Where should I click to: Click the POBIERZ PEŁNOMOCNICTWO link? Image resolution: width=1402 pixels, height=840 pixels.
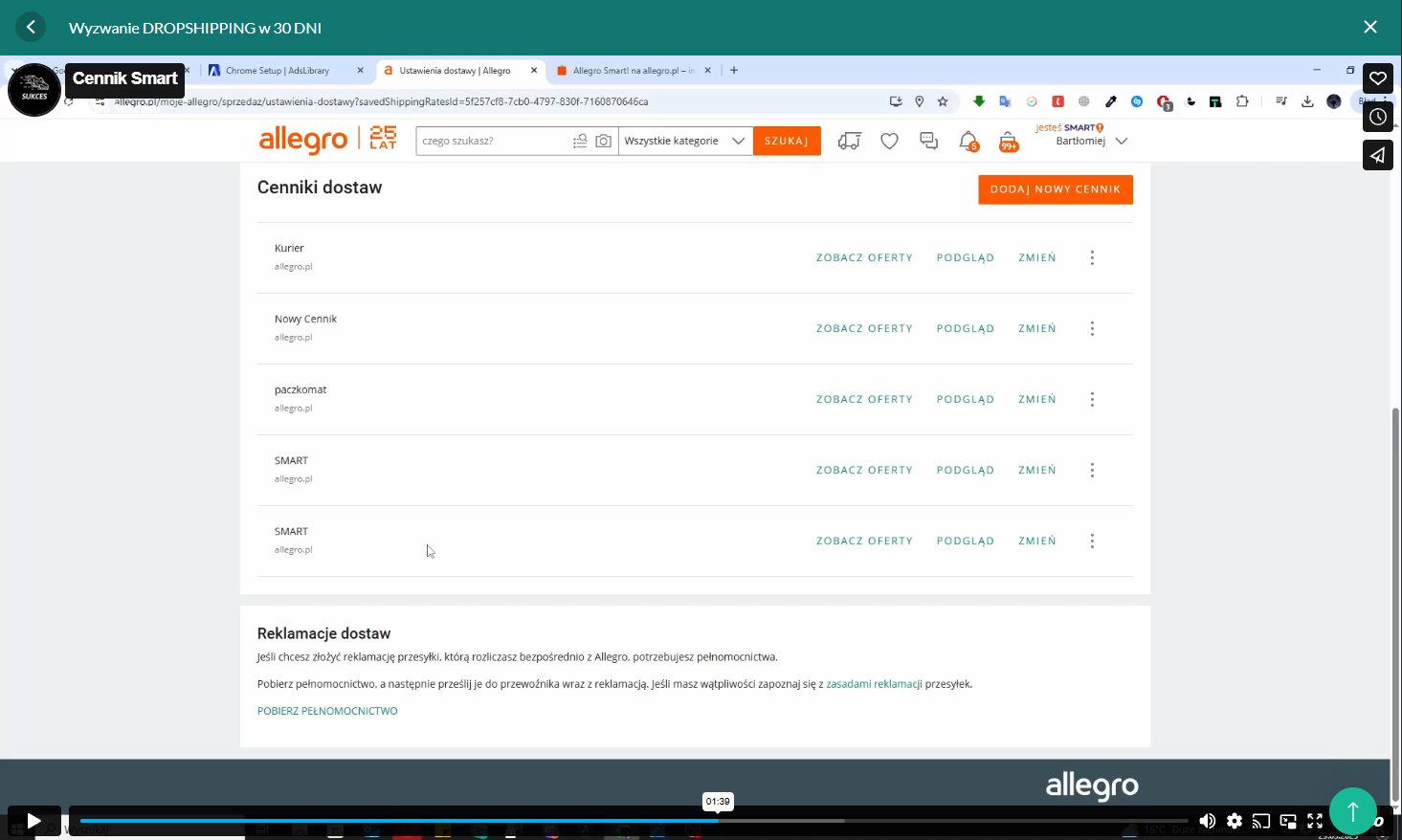(x=327, y=711)
